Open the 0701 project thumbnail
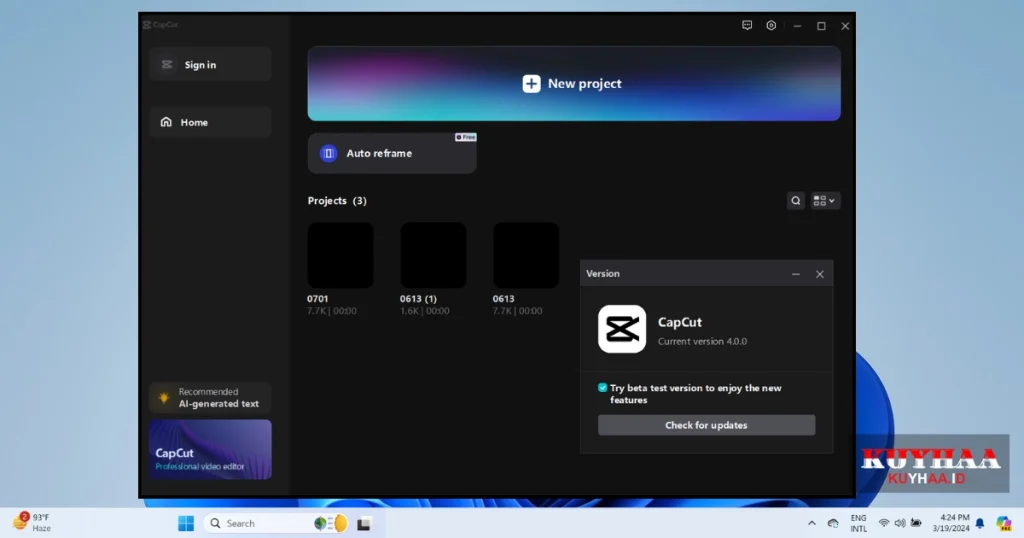 340,256
